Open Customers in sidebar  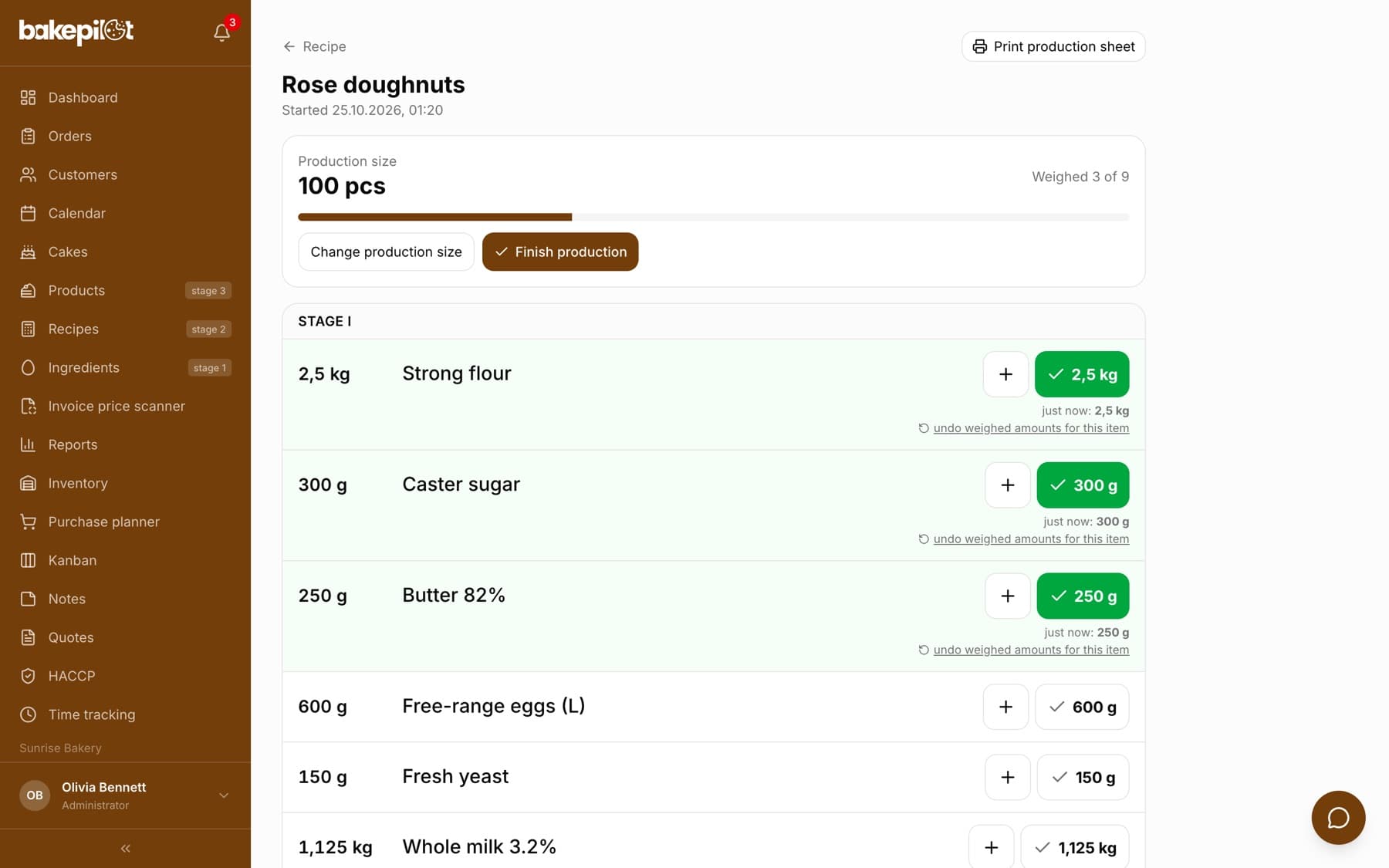125,174
